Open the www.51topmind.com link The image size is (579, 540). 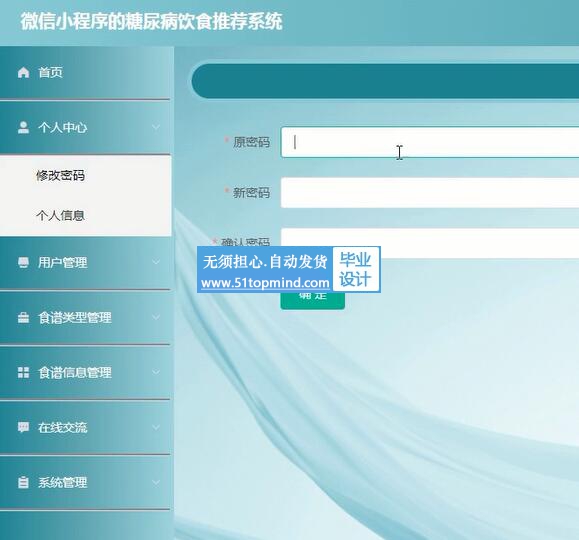(x=265, y=283)
